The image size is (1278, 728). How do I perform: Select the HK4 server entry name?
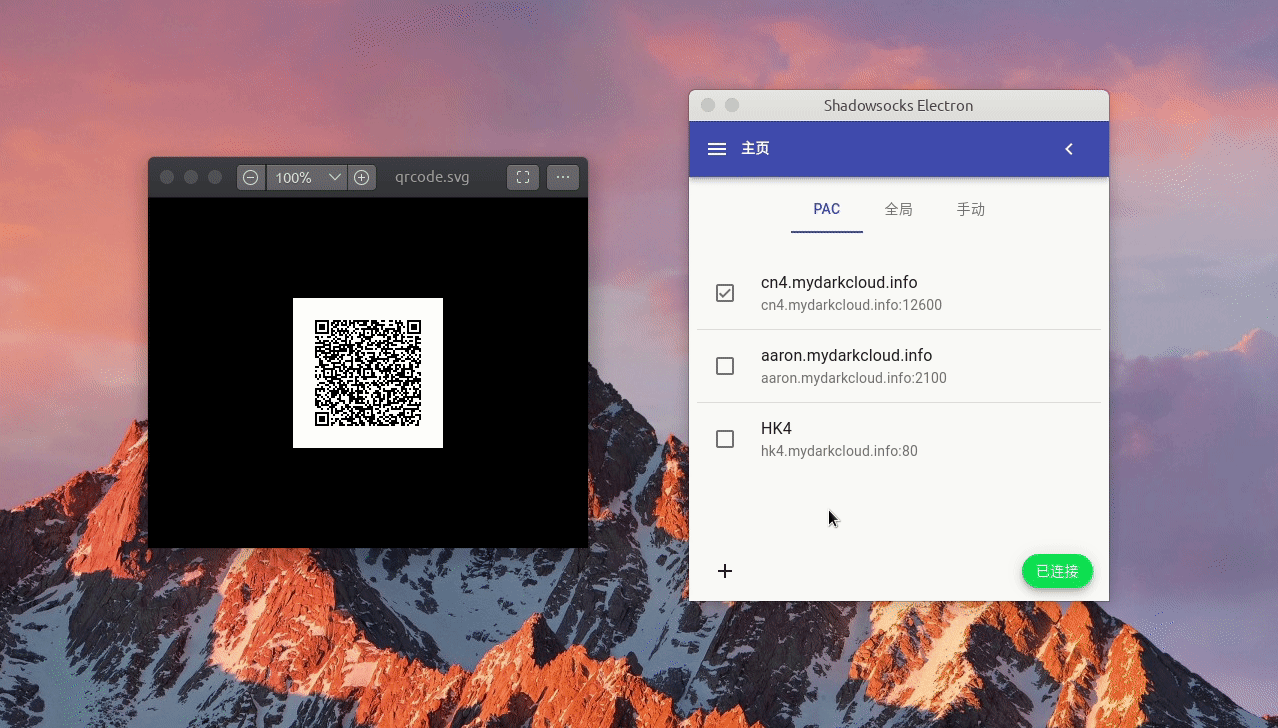tap(776, 429)
